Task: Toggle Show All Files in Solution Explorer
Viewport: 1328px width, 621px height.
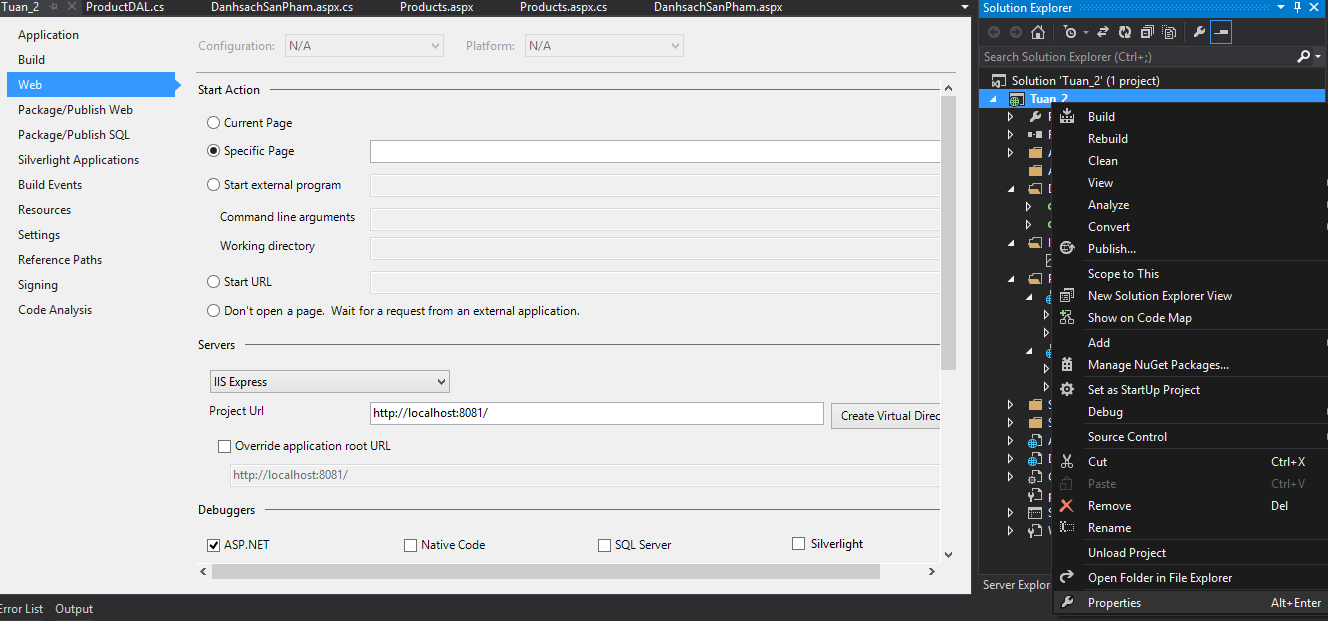Action: (1170, 31)
